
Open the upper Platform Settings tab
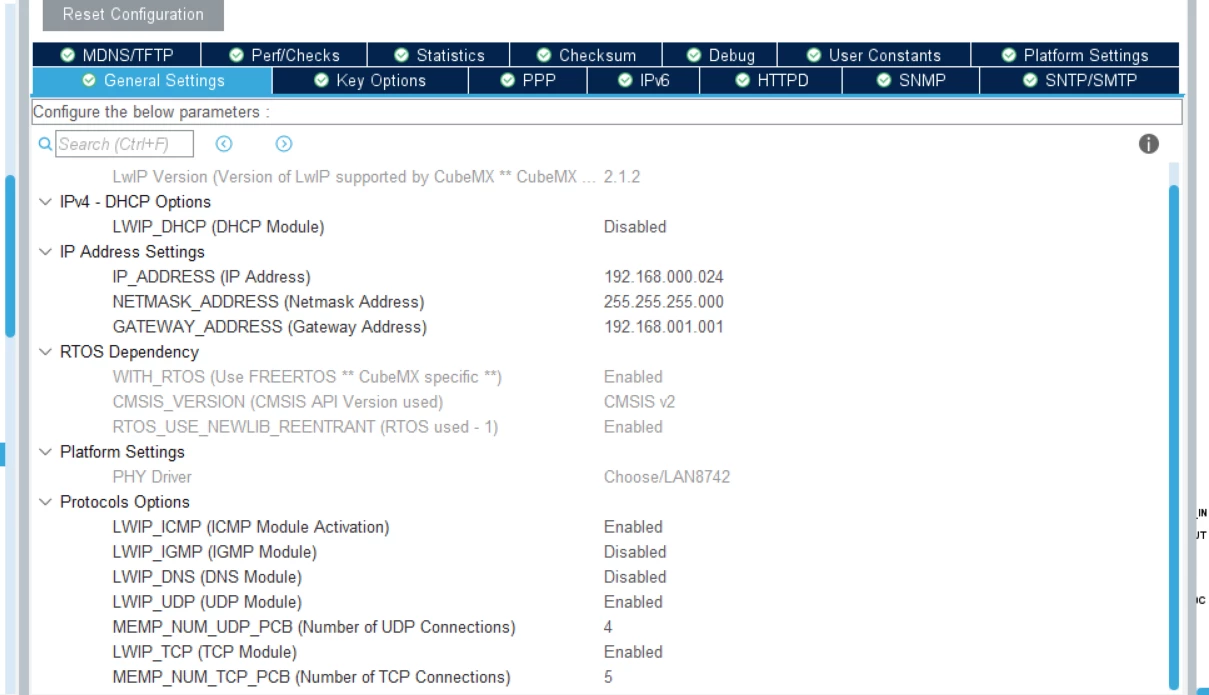point(1075,55)
